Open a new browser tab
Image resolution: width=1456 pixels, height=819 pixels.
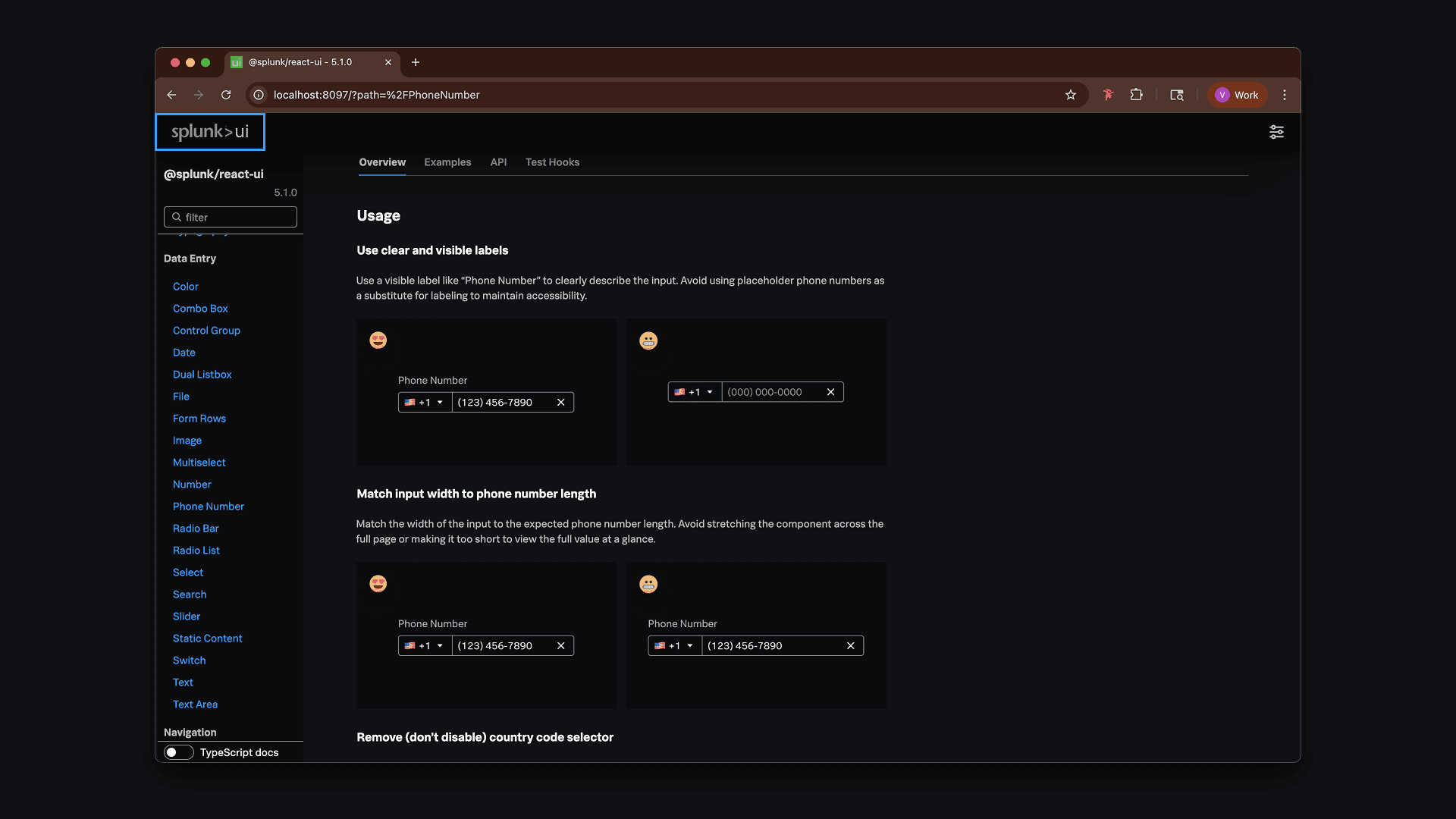point(416,62)
